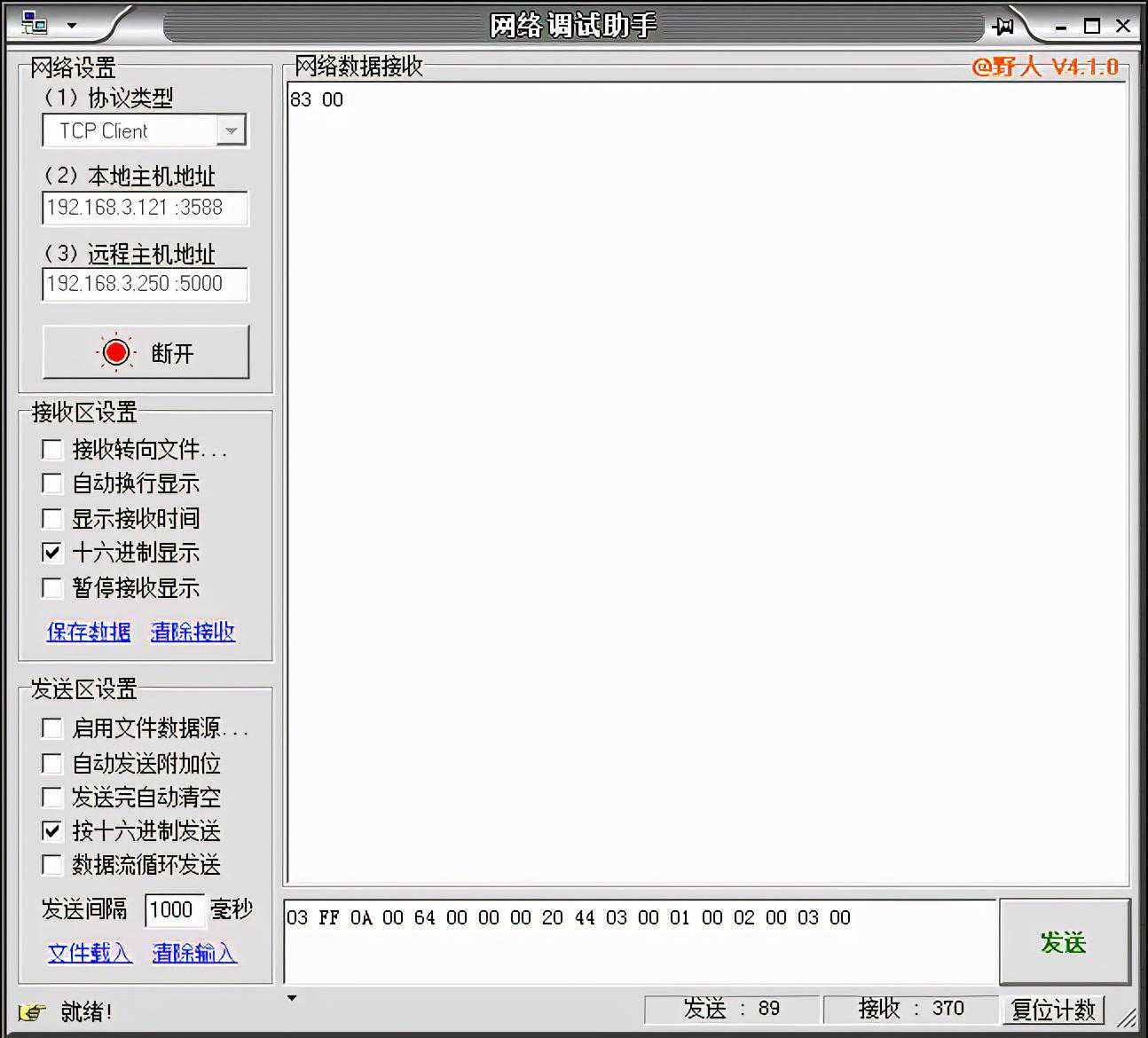The width and height of the screenshot is (1148, 1038).
Task: Click the pin window icon
Action: coord(1003,26)
